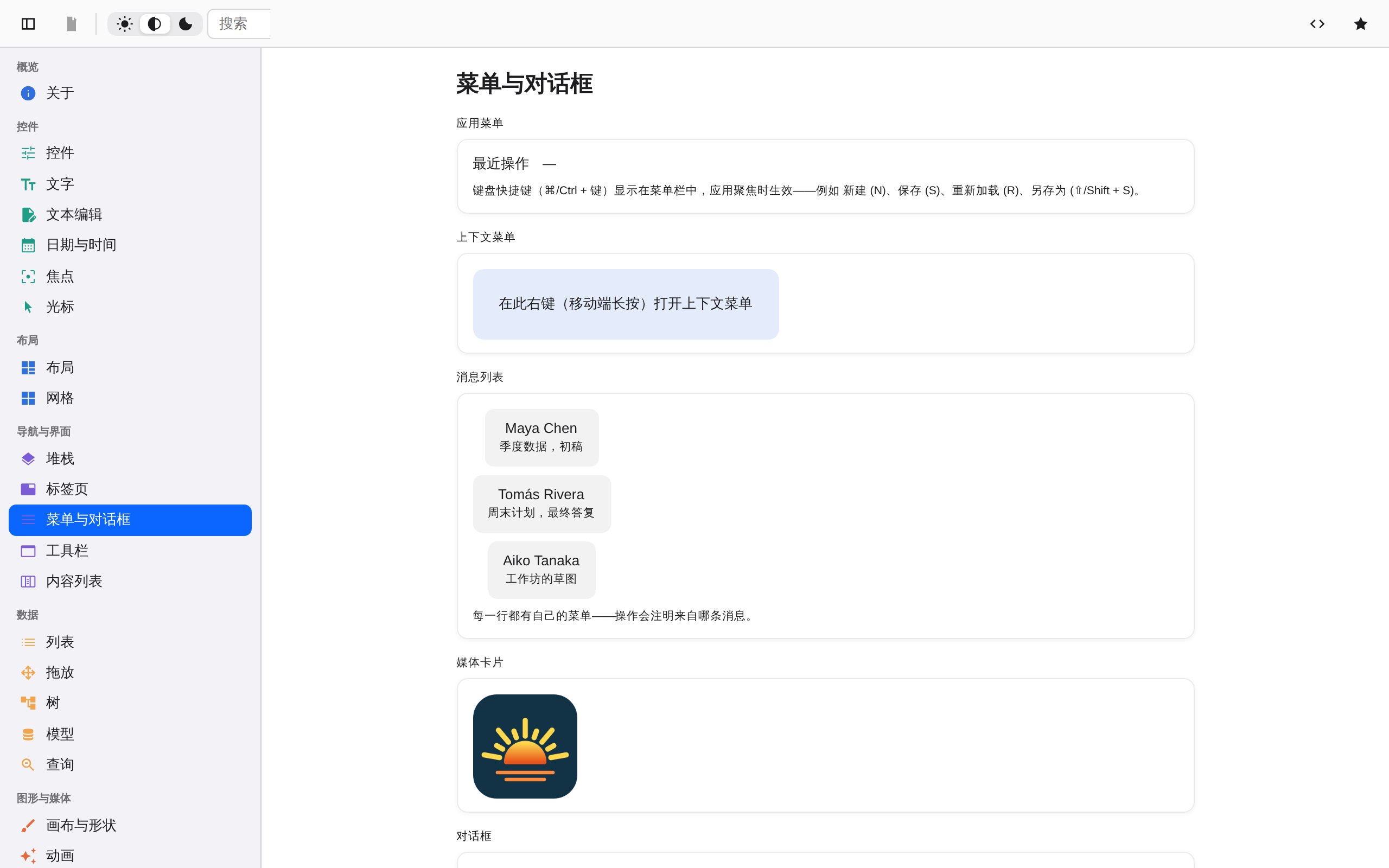Go to 日期与时间 page
The image size is (1389, 868).
point(130,245)
